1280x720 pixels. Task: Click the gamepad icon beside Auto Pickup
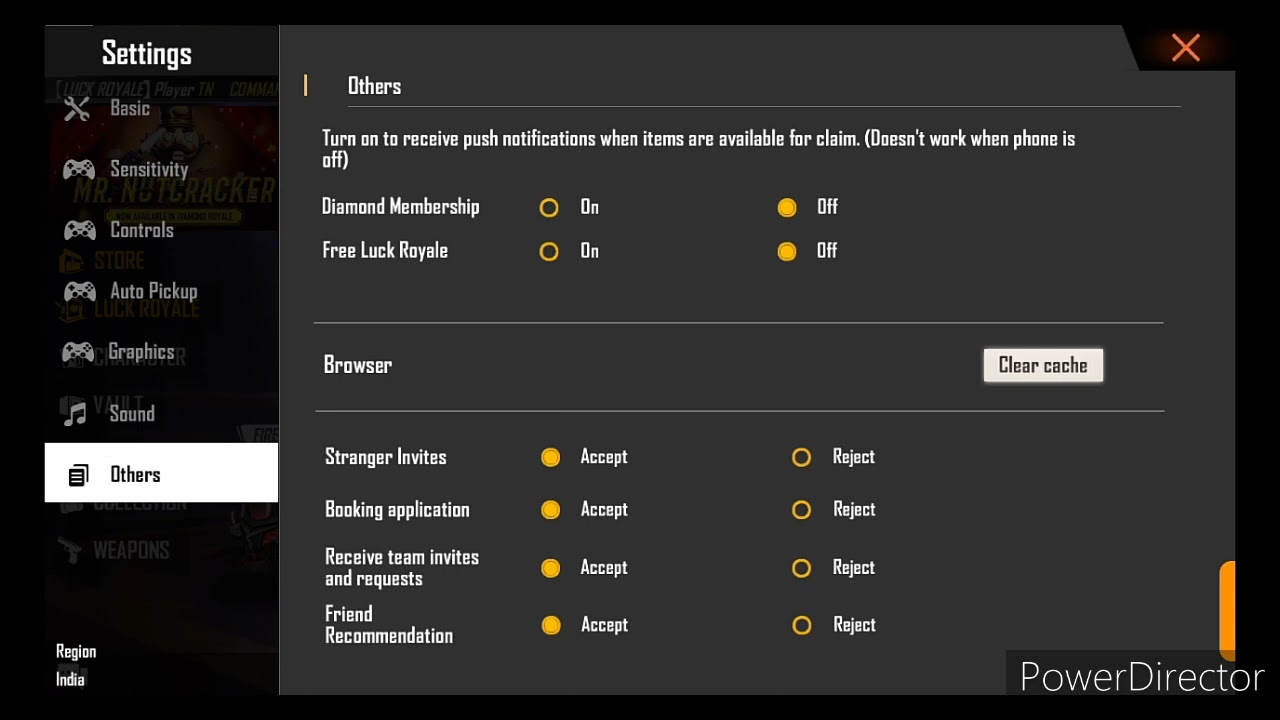click(79, 291)
